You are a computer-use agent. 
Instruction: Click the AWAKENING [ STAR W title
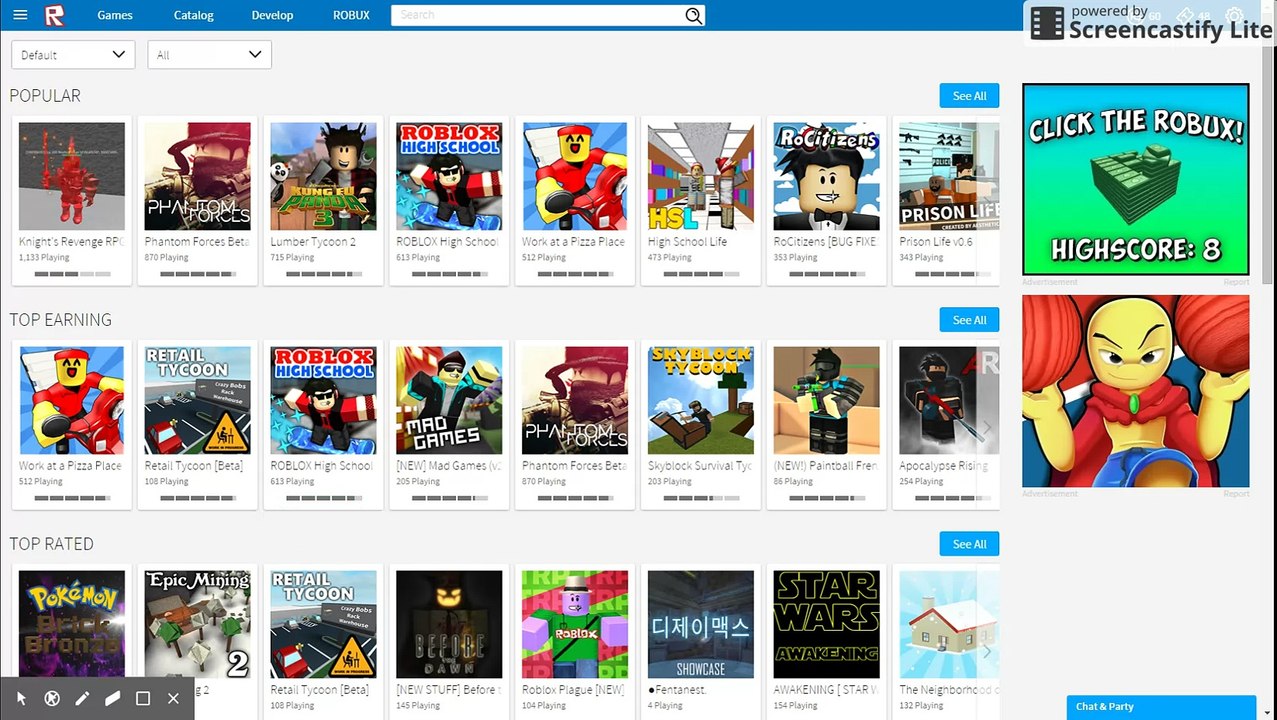tap(826, 690)
